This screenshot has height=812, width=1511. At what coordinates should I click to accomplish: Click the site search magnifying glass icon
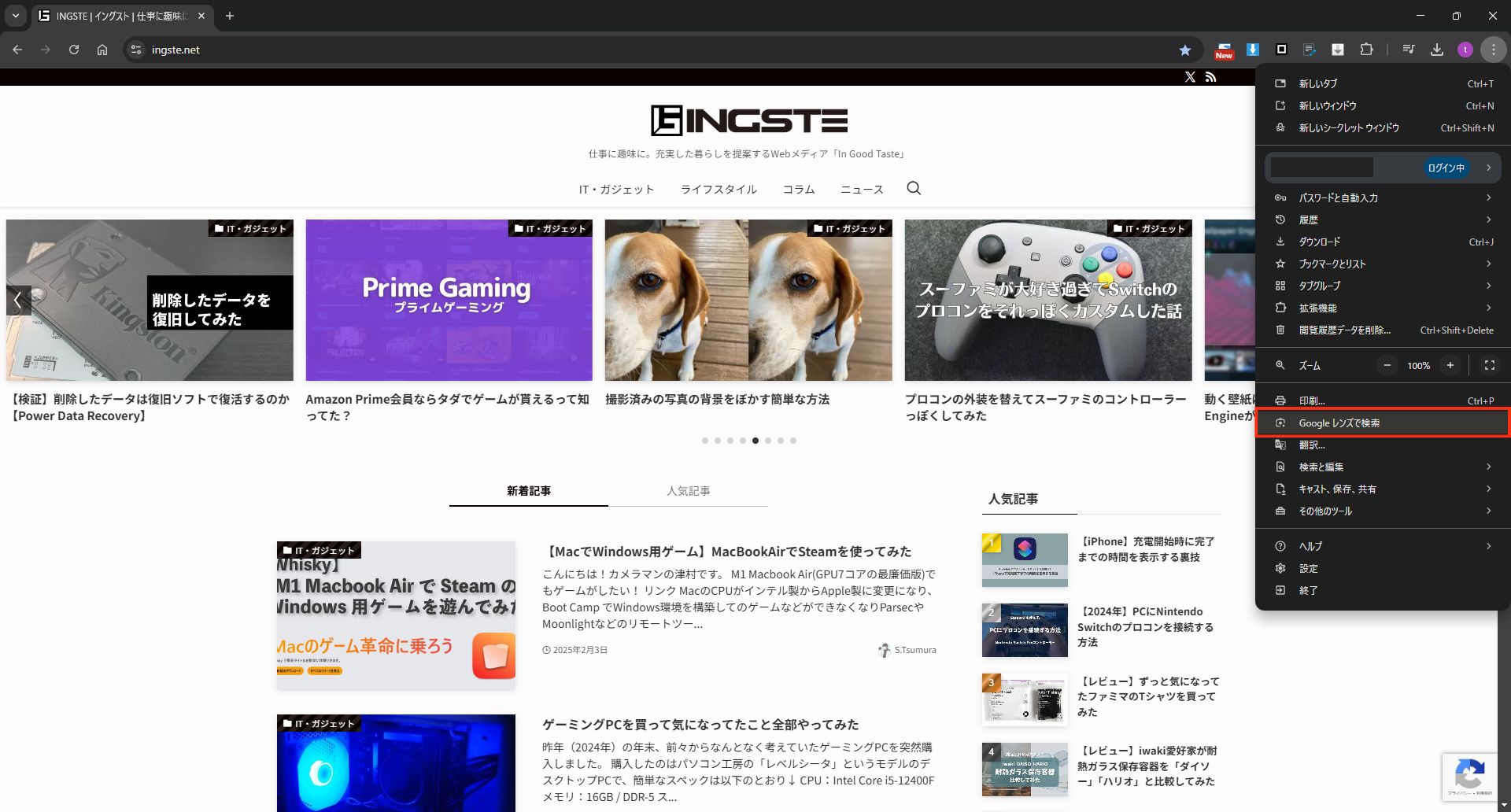[x=913, y=189]
